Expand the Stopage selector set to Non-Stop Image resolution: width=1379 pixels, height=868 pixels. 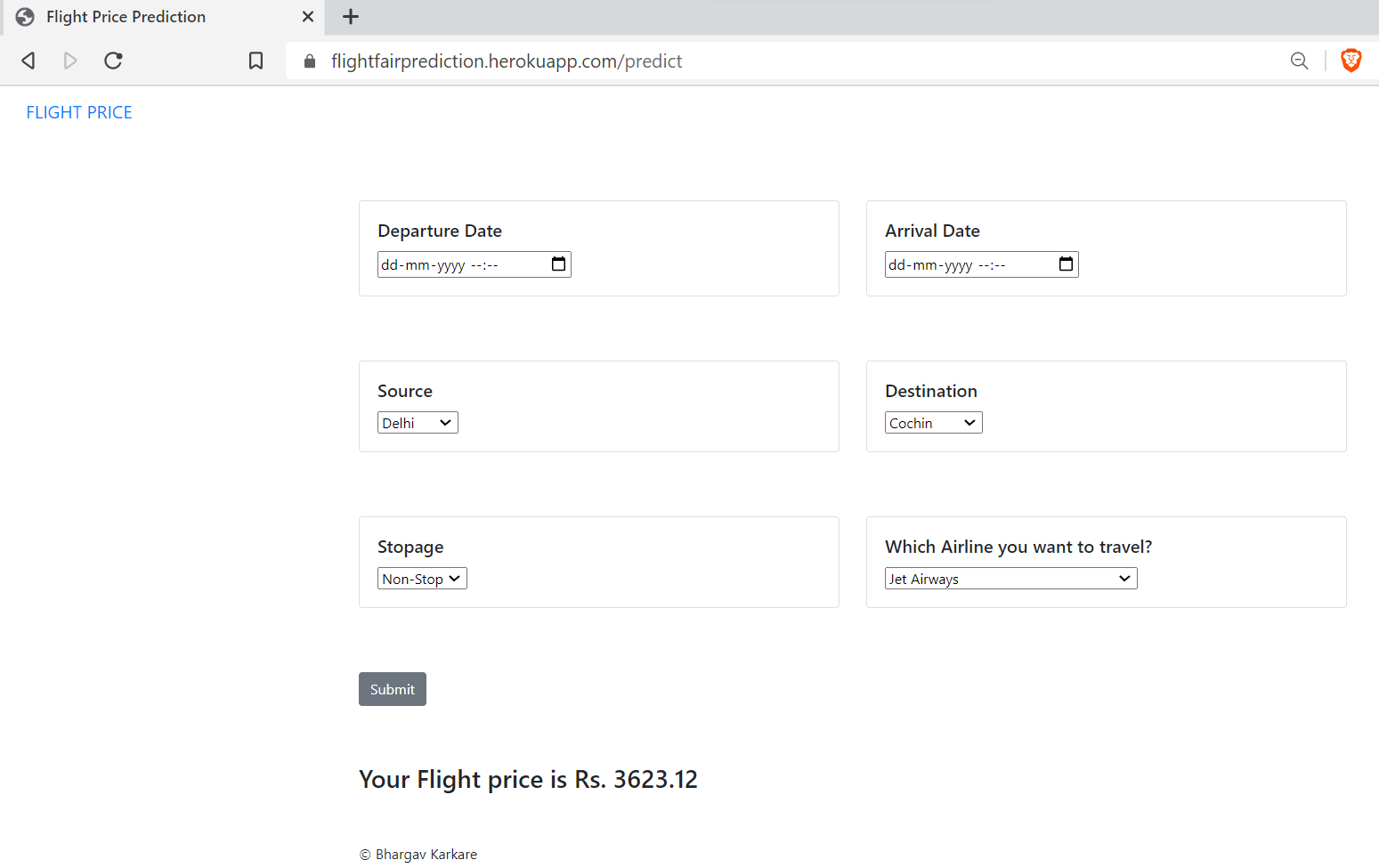click(x=422, y=578)
